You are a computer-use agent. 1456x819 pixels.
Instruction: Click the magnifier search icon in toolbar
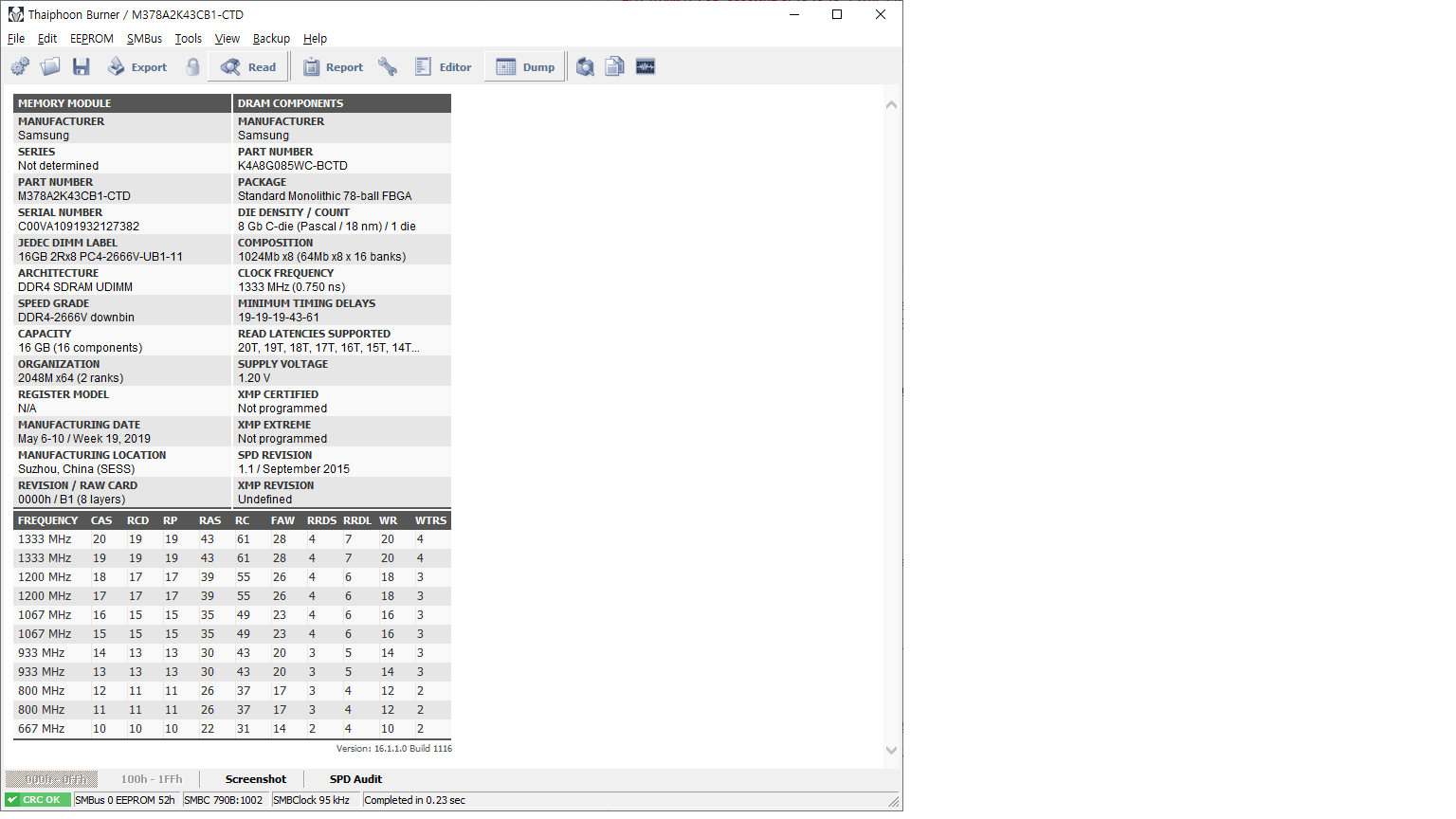[x=585, y=66]
